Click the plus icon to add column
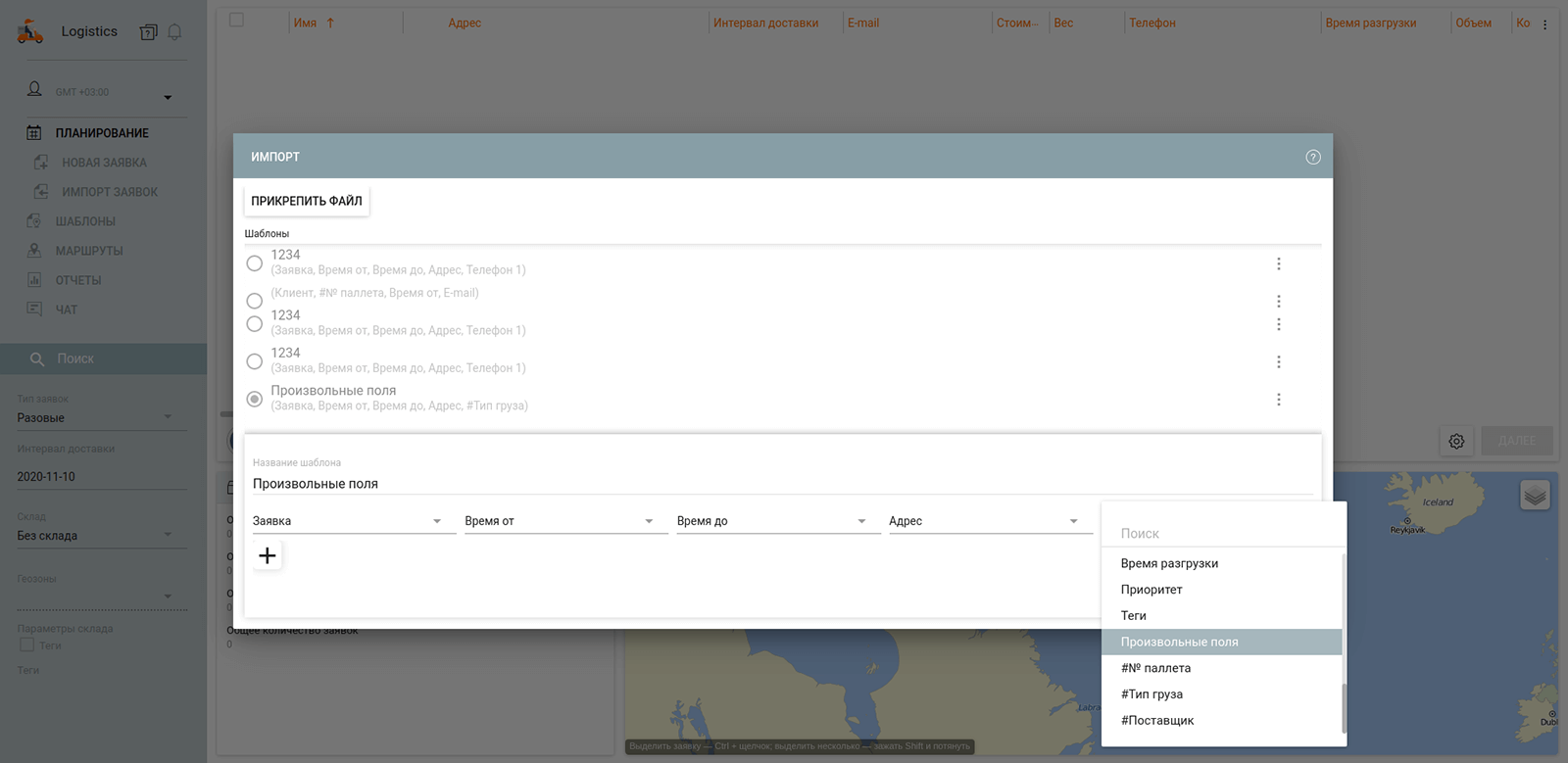1568x763 pixels. pyautogui.click(x=268, y=556)
